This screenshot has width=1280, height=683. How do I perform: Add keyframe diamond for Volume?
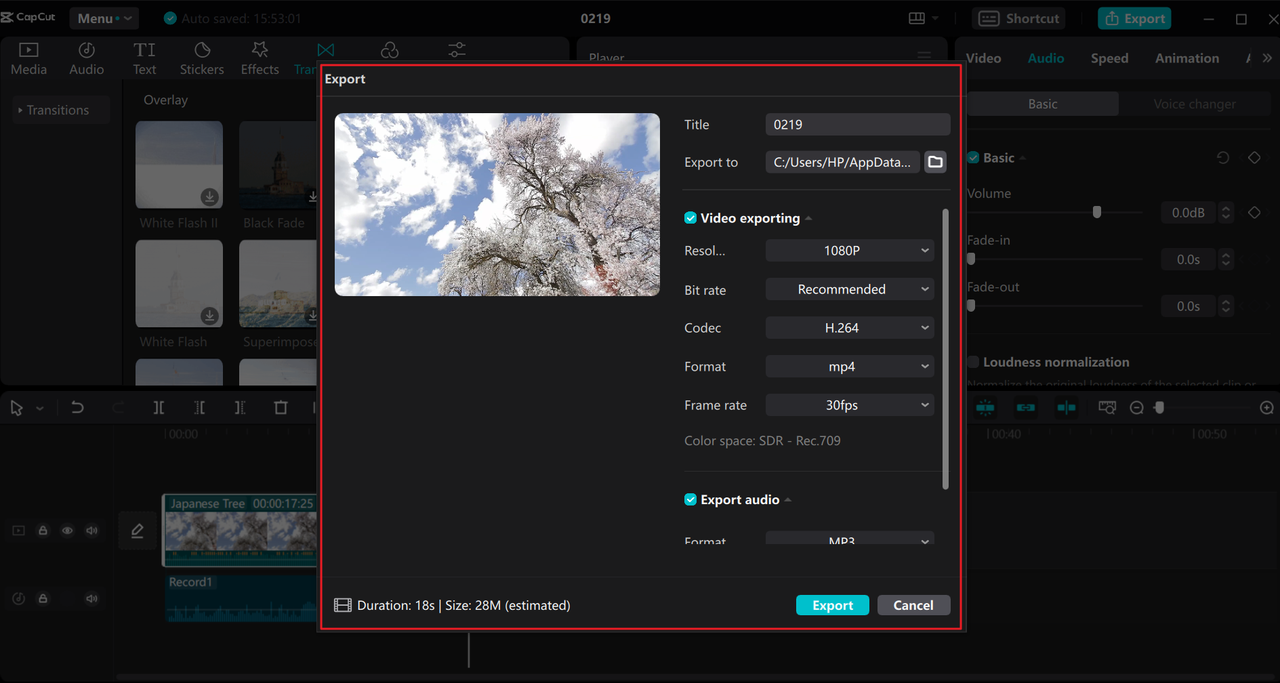(x=1254, y=213)
